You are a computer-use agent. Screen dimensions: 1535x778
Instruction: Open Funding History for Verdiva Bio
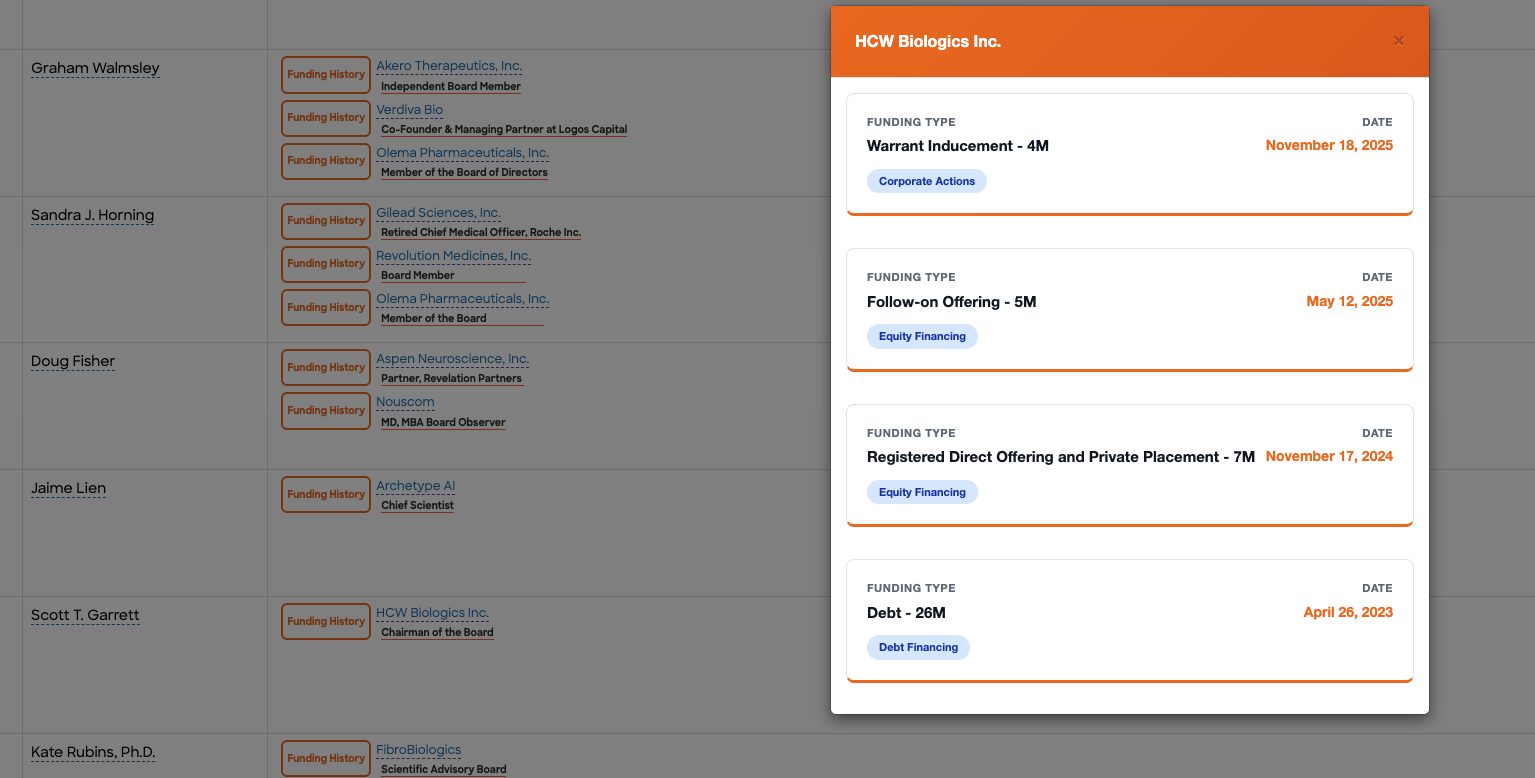click(326, 118)
